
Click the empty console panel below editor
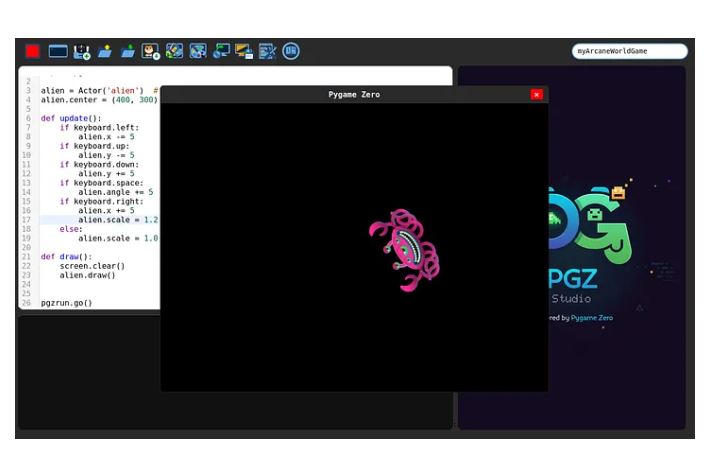[90, 370]
